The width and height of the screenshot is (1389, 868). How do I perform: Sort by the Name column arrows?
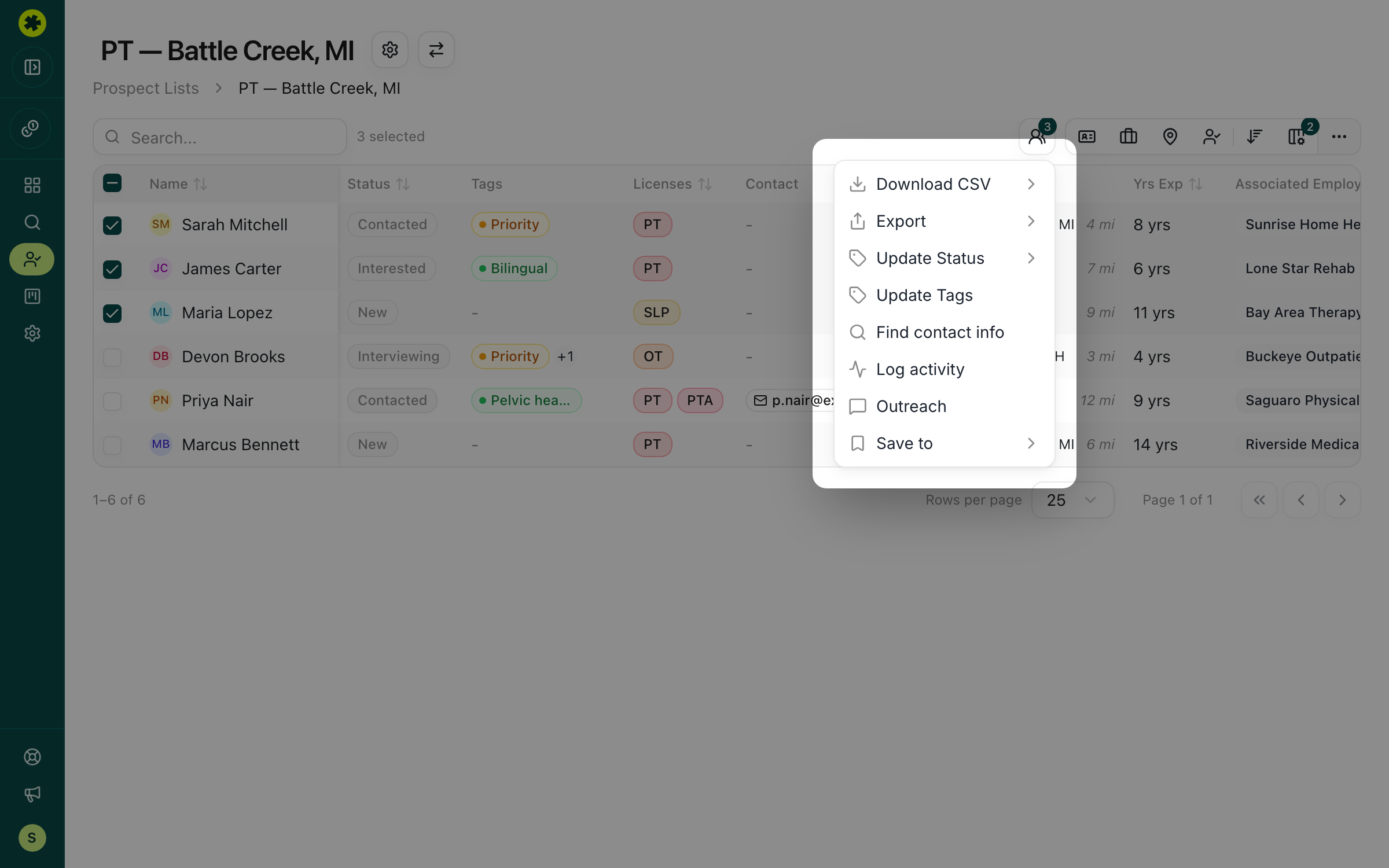[x=200, y=184]
